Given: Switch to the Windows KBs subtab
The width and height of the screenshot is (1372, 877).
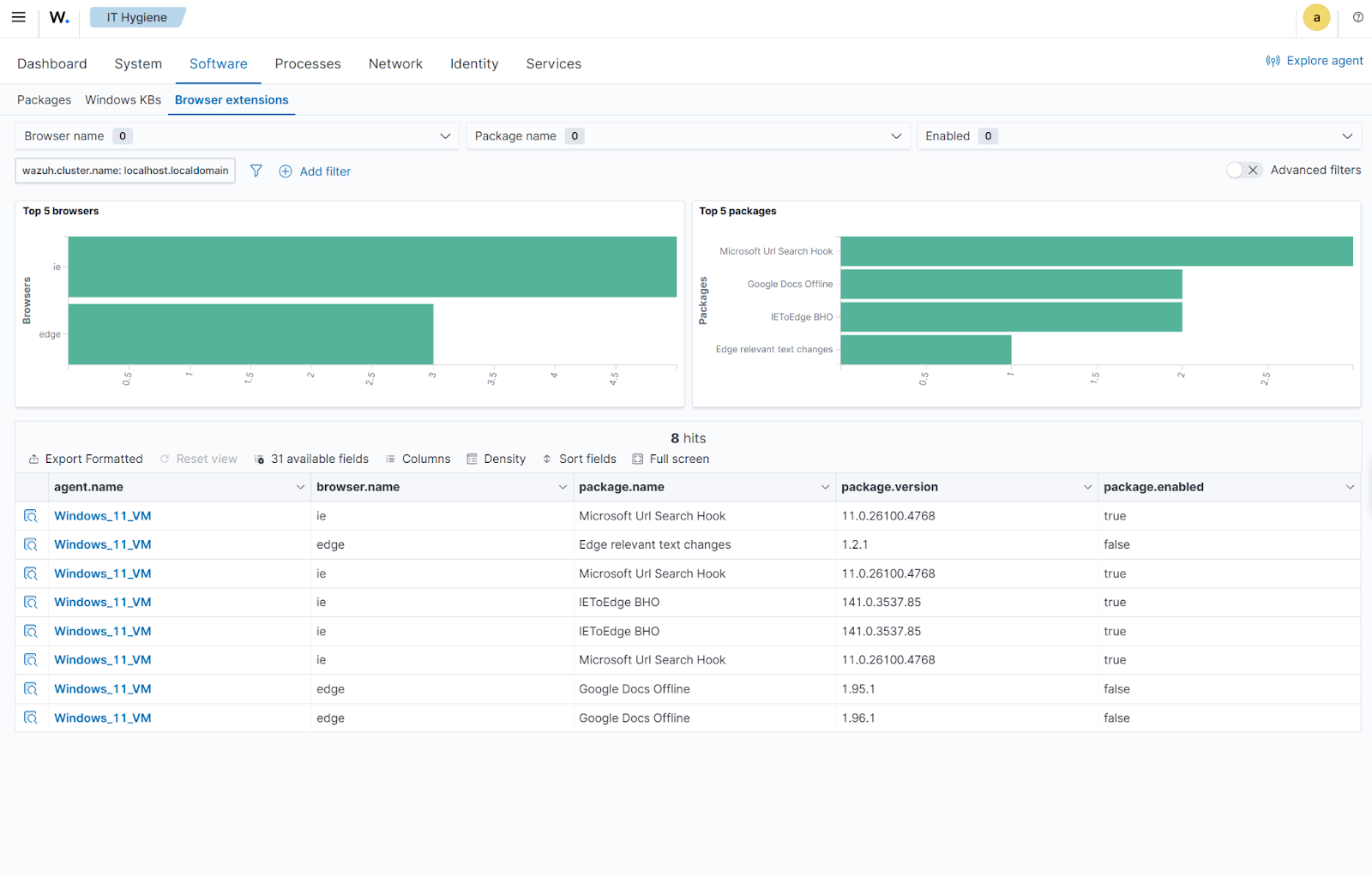Looking at the screenshot, I should 123,100.
